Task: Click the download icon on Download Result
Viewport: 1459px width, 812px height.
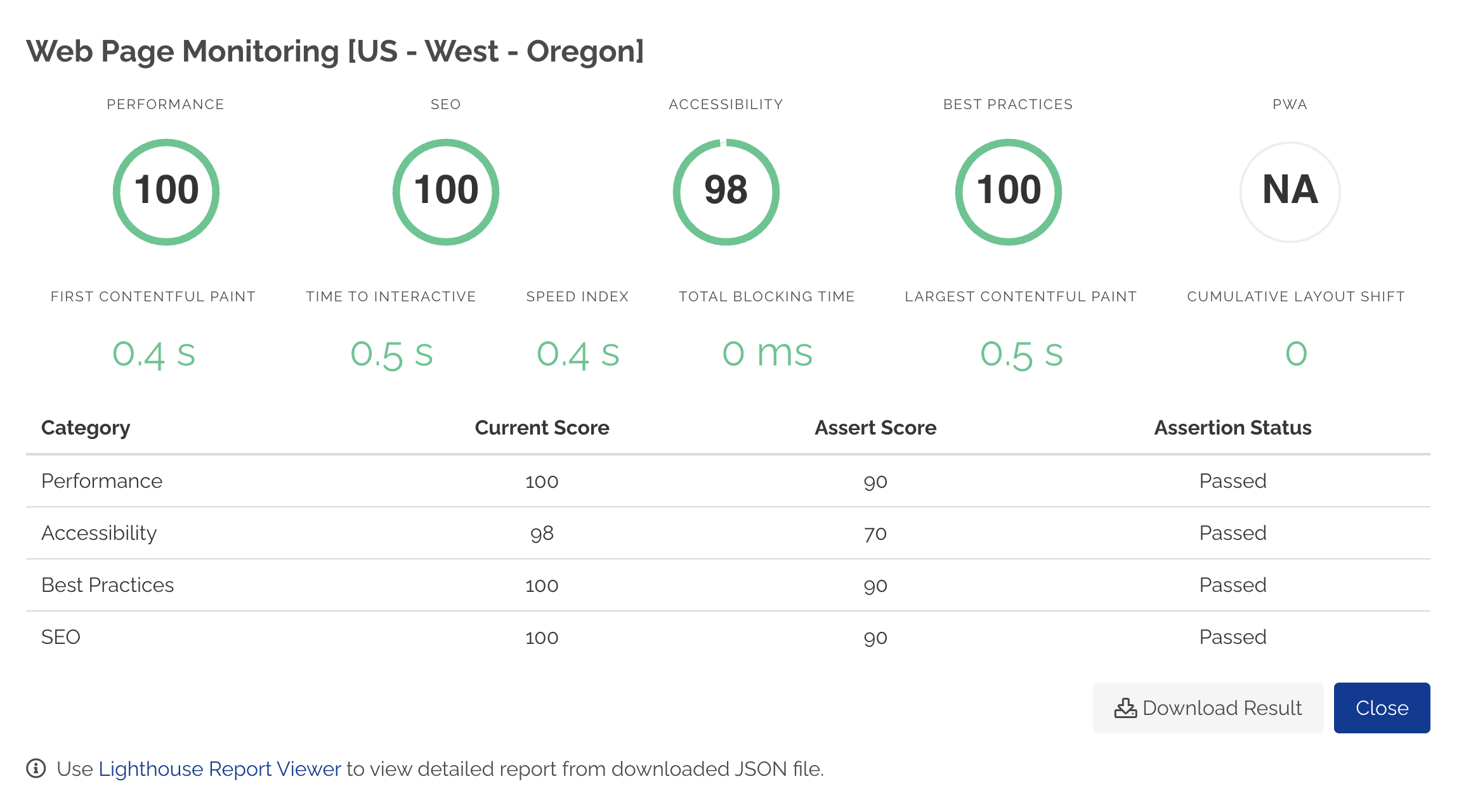Action: pyautogui.click(x=1126, y=708)
